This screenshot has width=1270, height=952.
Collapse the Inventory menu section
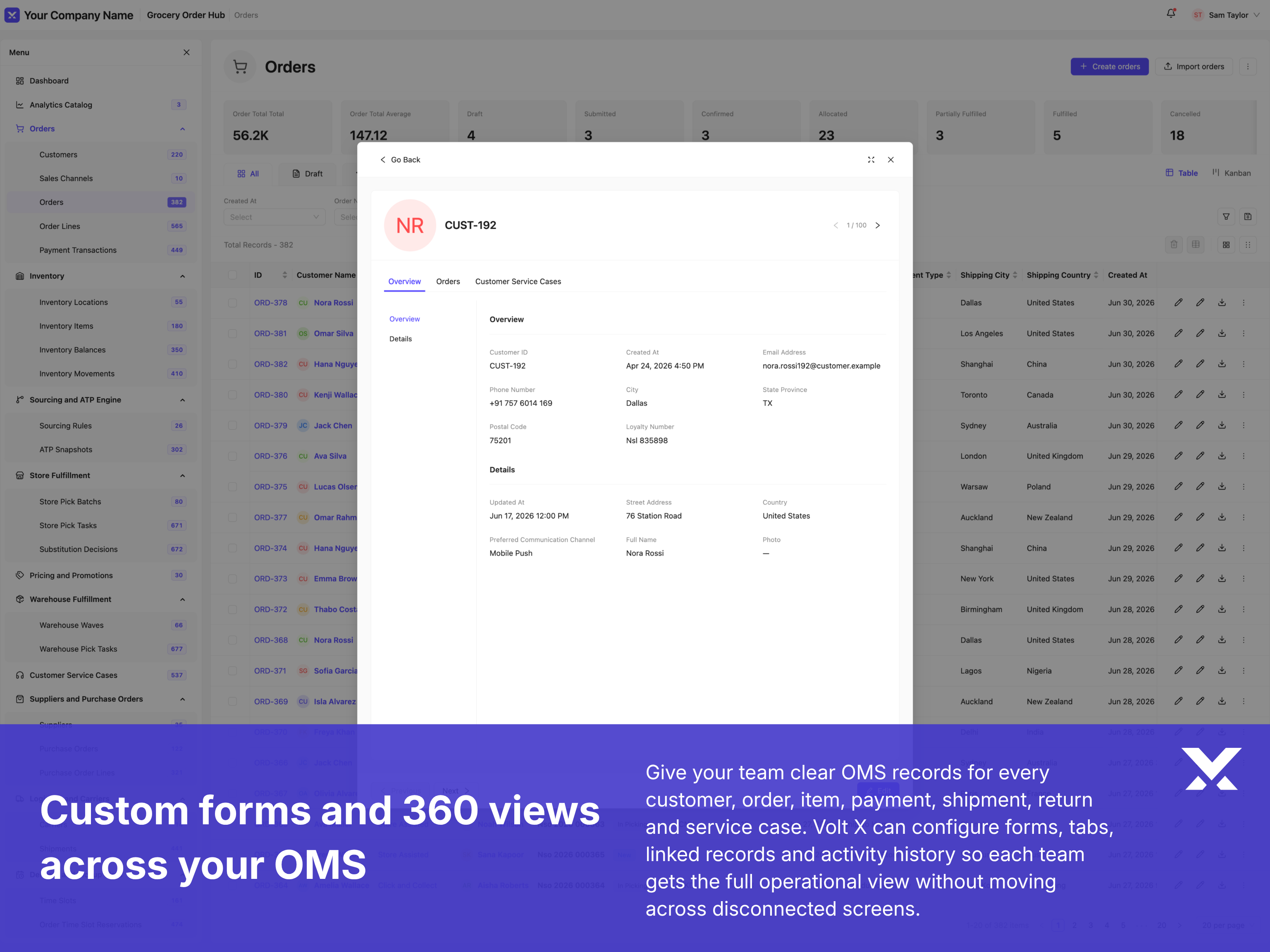pyautogui.click(x=183, y=276)
